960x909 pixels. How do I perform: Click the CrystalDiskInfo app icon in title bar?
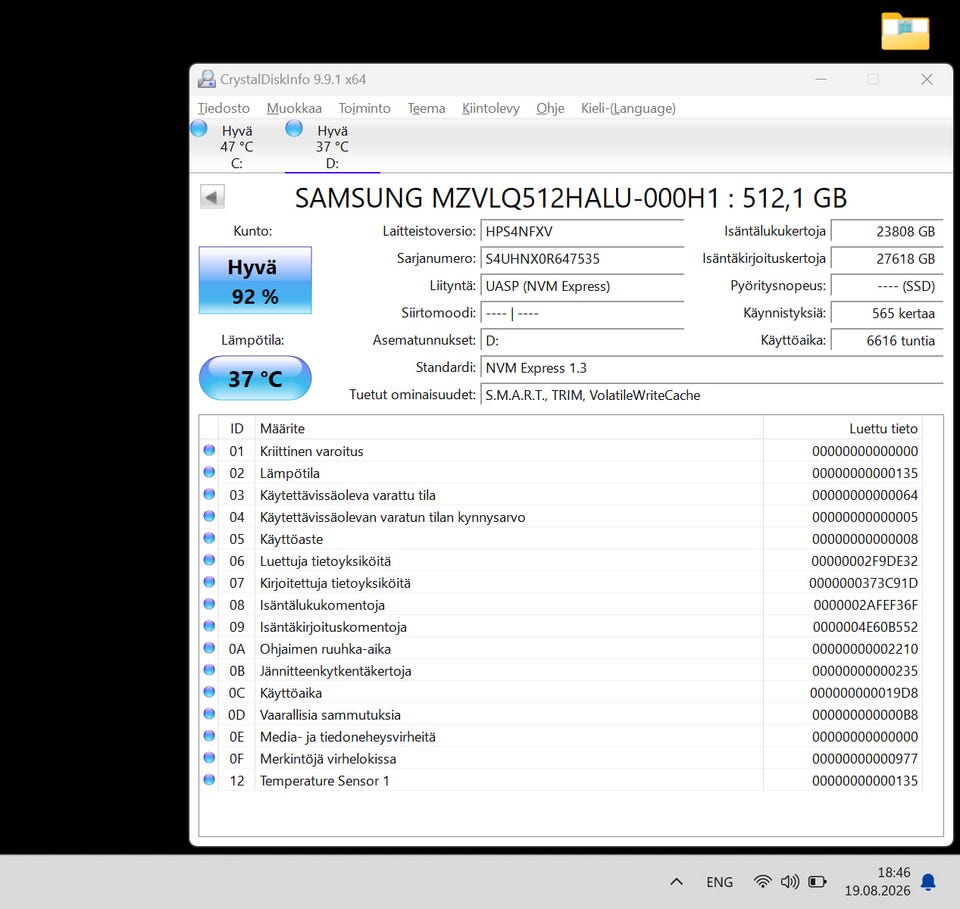[207, 79]
